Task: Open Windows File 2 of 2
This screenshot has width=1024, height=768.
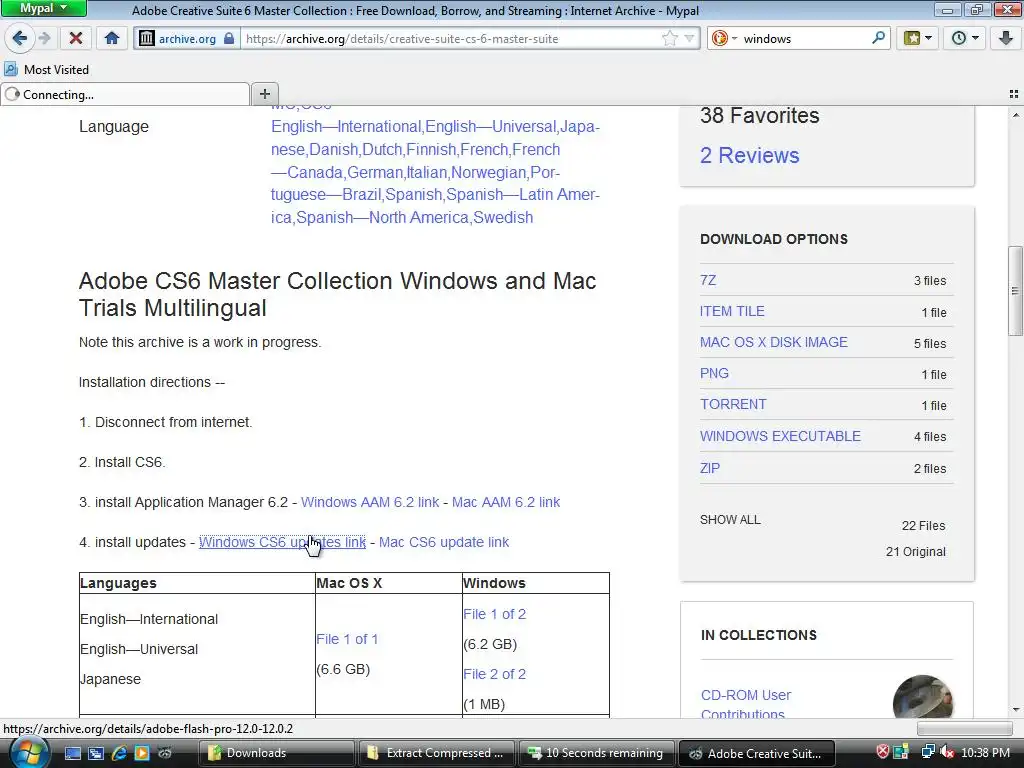Action: pyautogui.click(x=494, y=675)
